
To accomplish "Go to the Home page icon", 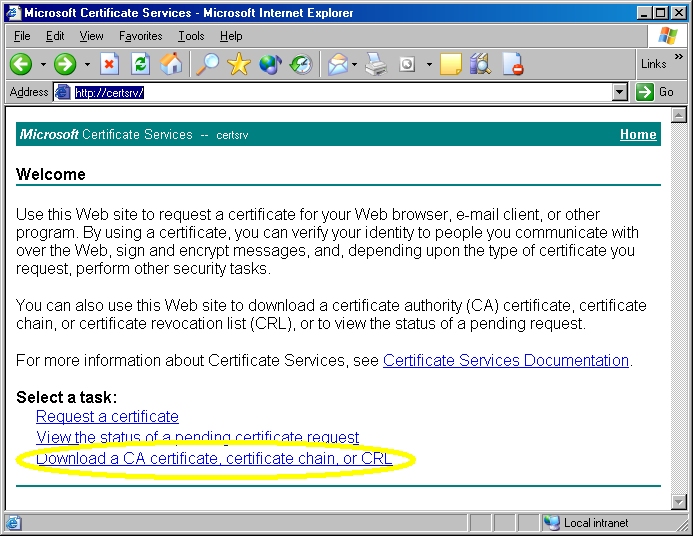I will [171, 64].
